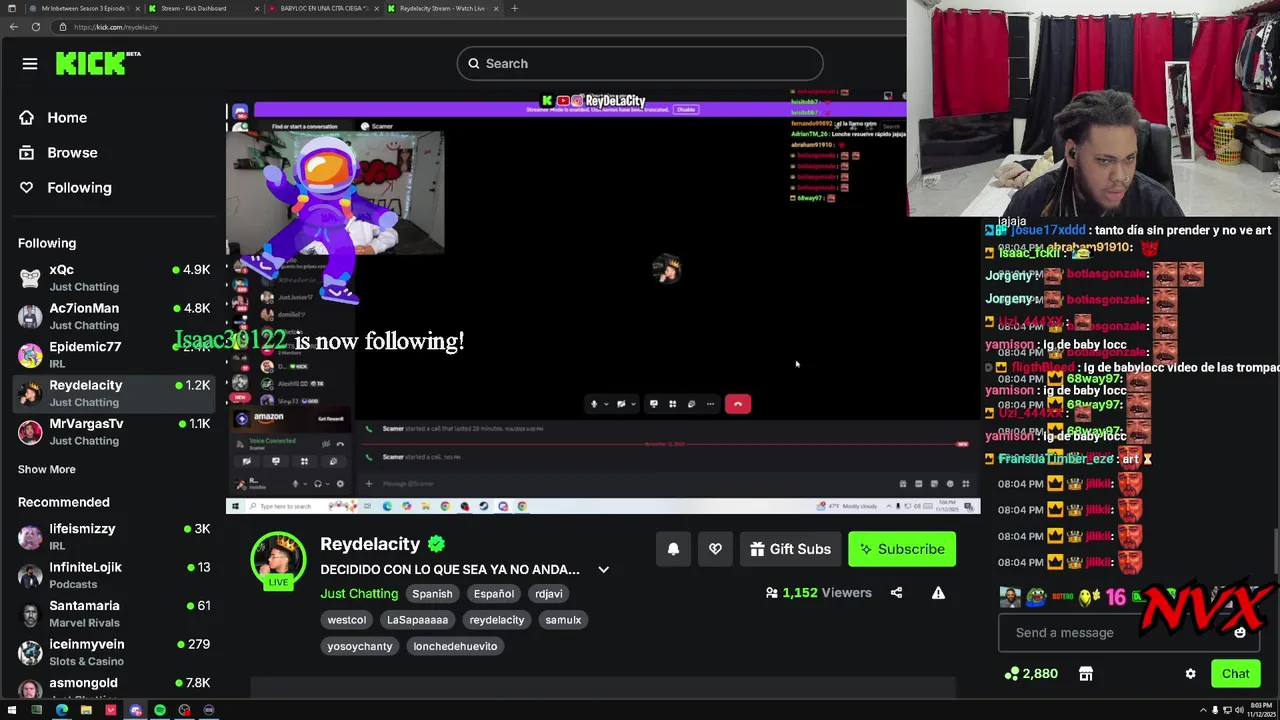Open Microsoft Edge from taskbar
The height and width of the screenshot is (720, 1280).
tap(62, 710)
